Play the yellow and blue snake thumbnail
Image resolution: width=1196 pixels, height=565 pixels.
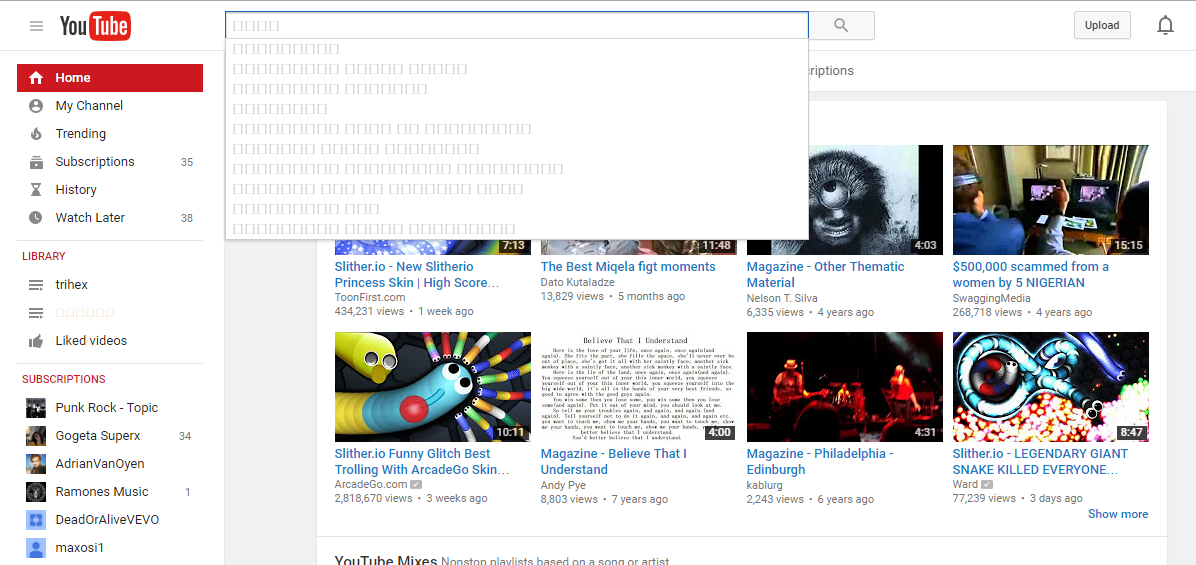(432, 387)
